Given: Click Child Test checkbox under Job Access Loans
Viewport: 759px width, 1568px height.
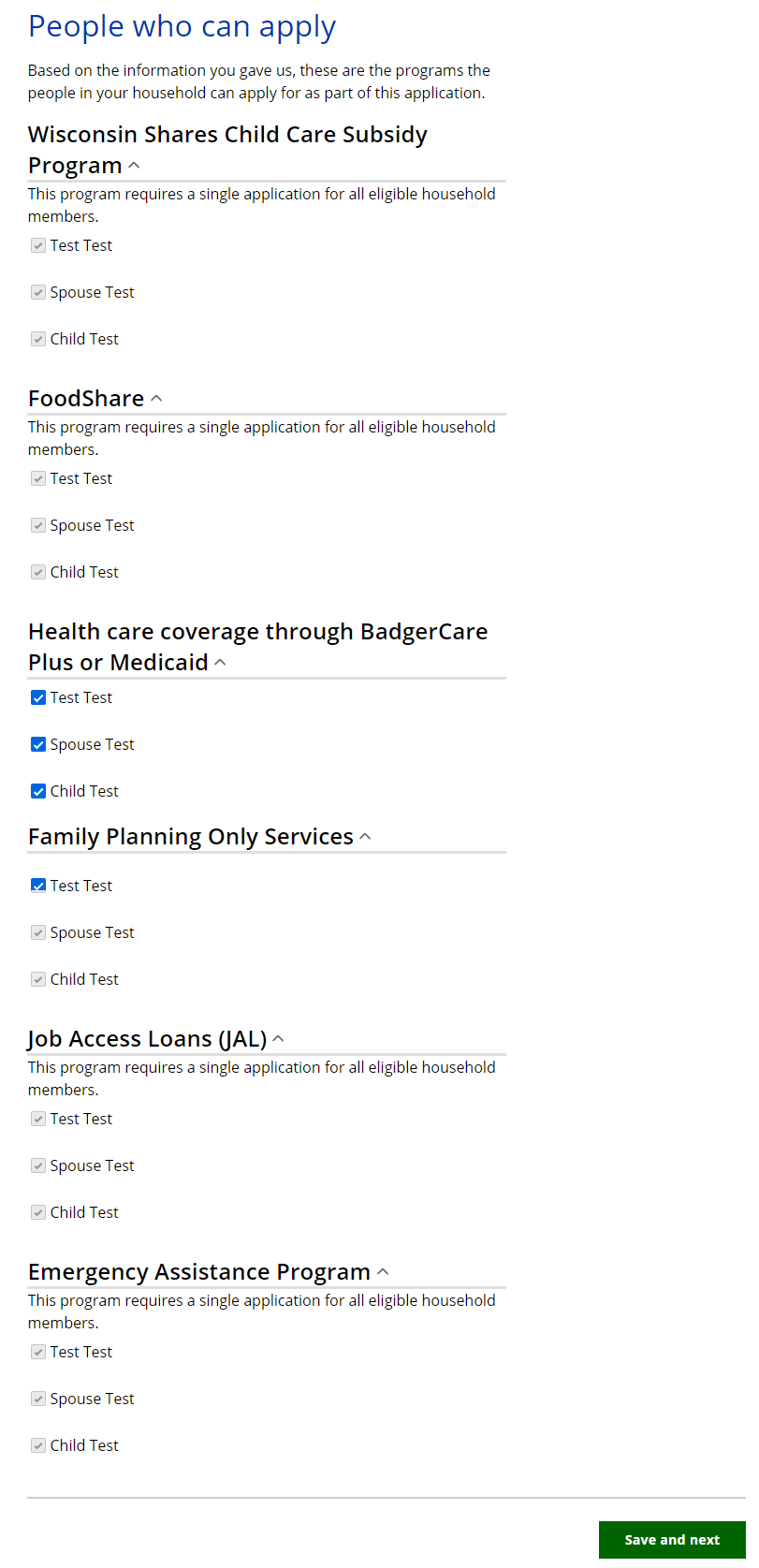Looking at the screenshot, I should (x=38, y=1212).
